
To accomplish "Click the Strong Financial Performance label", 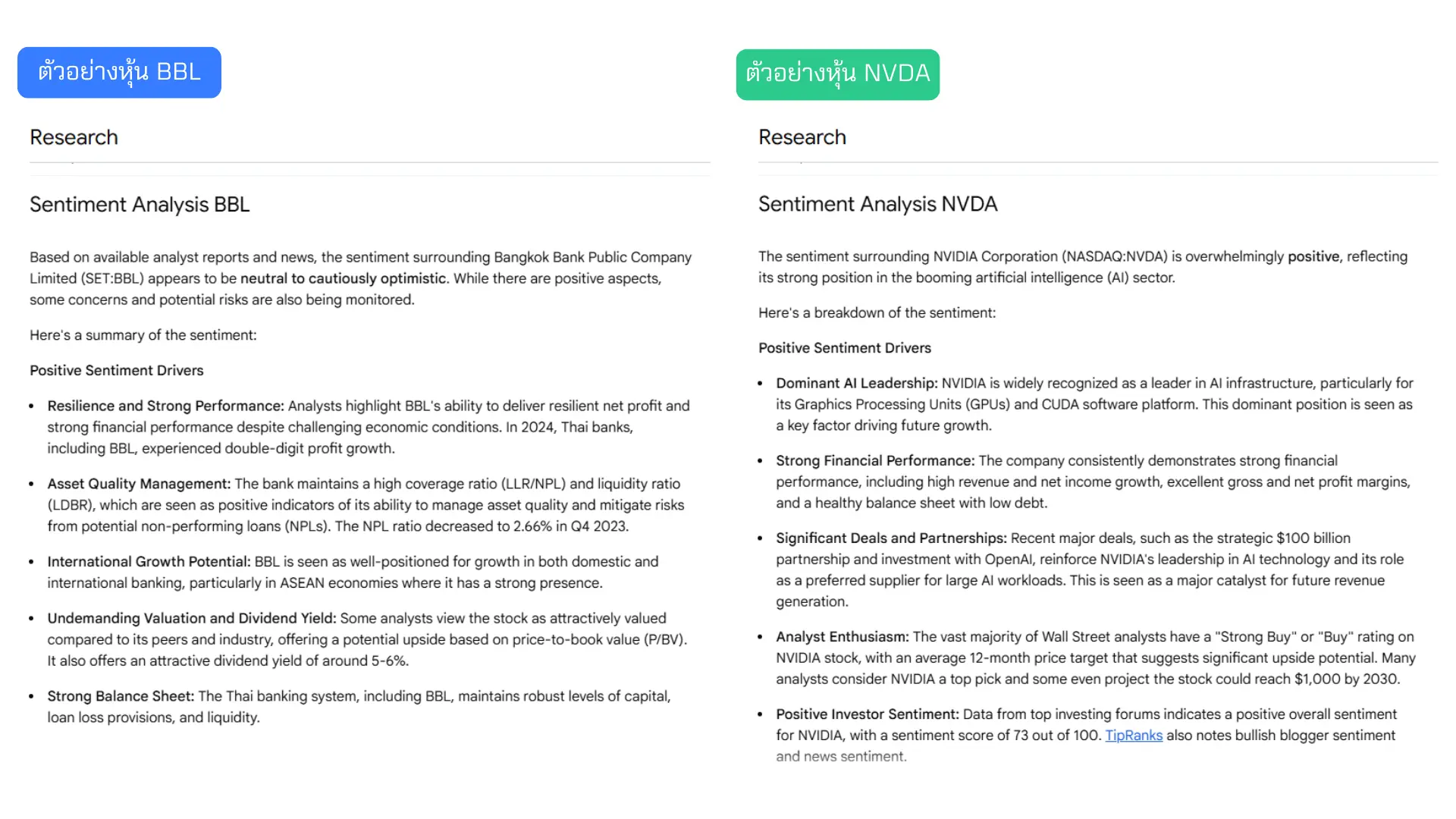I will tap(874, 461).
